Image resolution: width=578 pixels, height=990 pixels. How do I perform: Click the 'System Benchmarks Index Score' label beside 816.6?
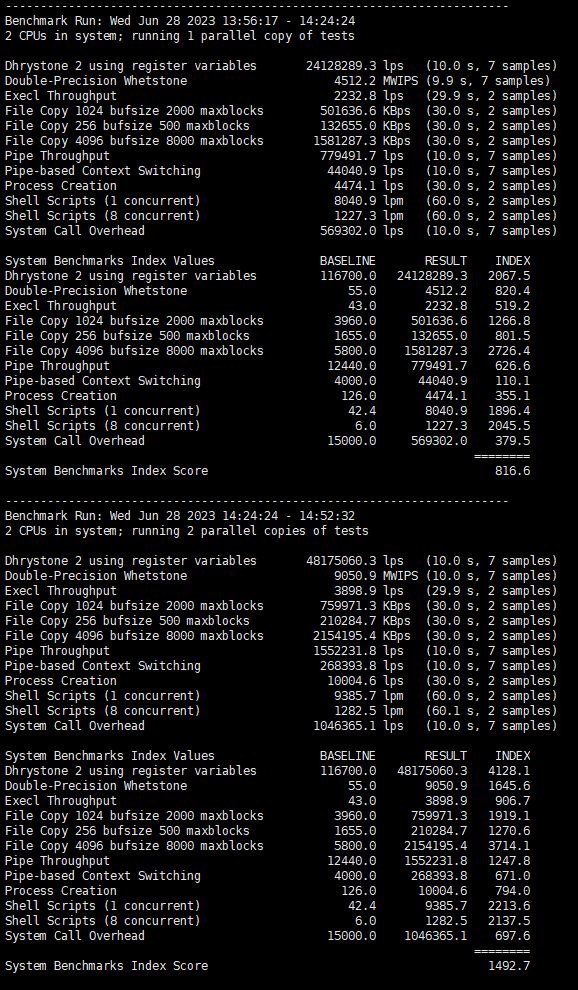coord(107,471)
